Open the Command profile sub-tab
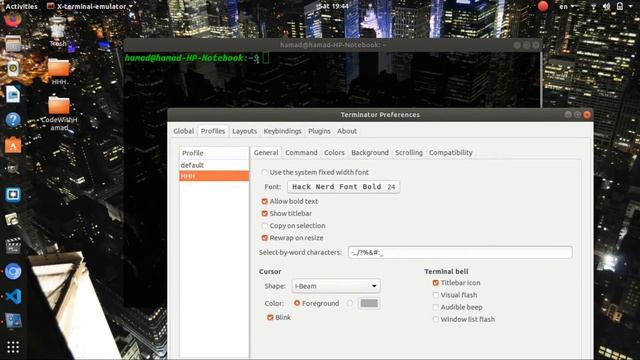Image resolution: width=640 pixels, height=360 pixels. (x=301, y=153)
